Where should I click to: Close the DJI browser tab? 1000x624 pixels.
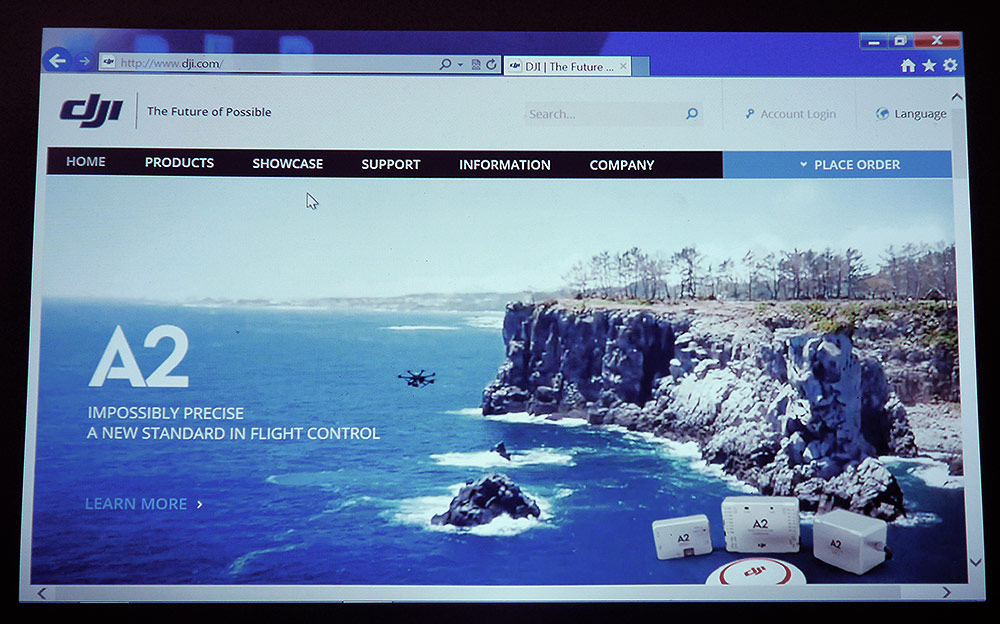[623, 66]
